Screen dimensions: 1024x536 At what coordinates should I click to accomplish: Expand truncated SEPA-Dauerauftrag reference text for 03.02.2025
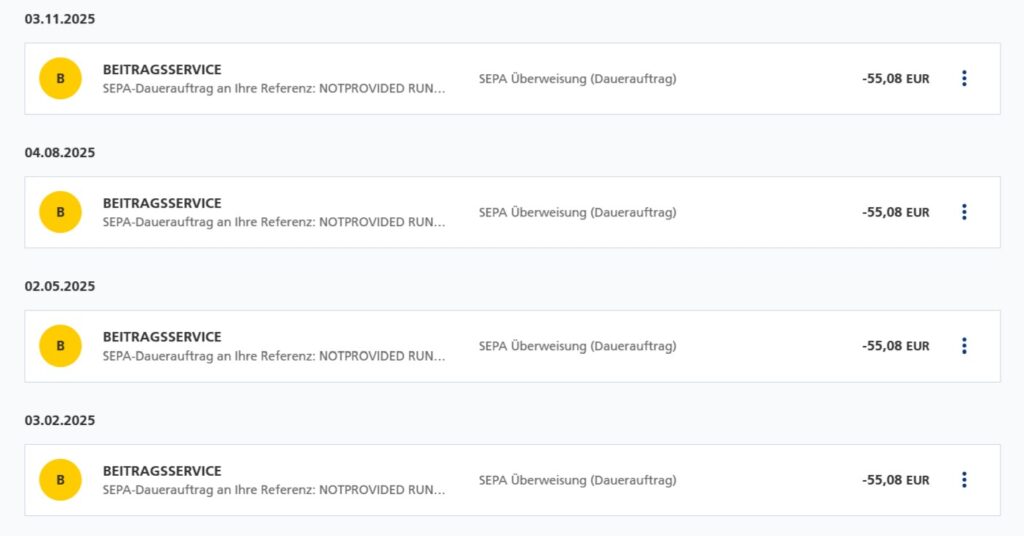[273, 490]
